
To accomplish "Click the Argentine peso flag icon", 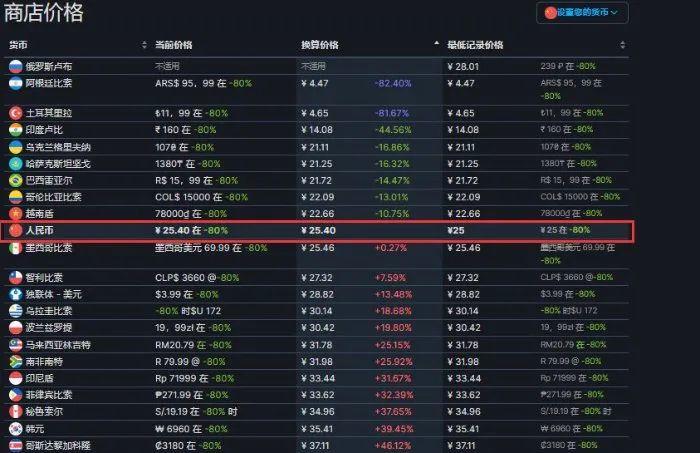I will click(x=16, y=83).
